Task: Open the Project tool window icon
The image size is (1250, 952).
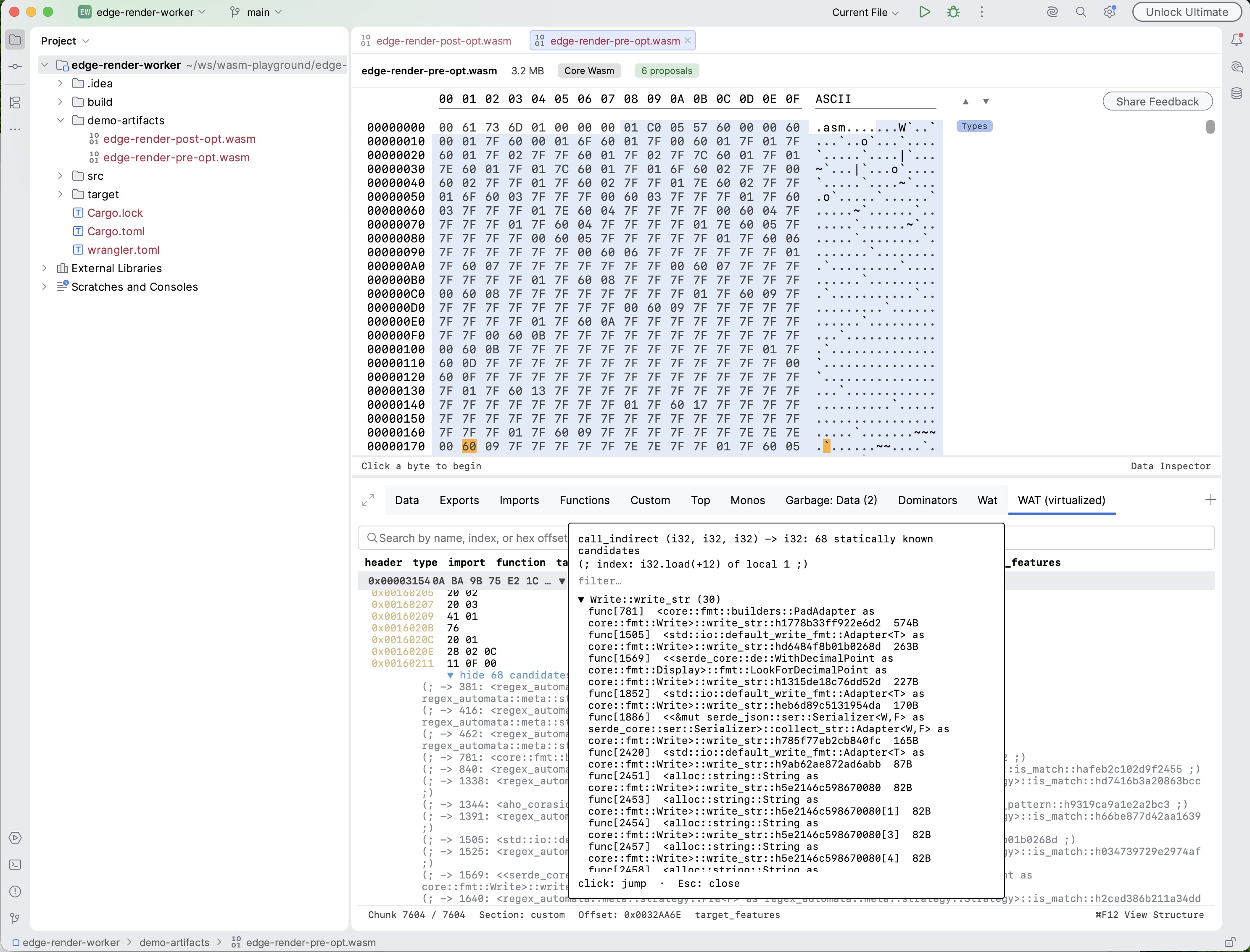Action: point(15,39)
